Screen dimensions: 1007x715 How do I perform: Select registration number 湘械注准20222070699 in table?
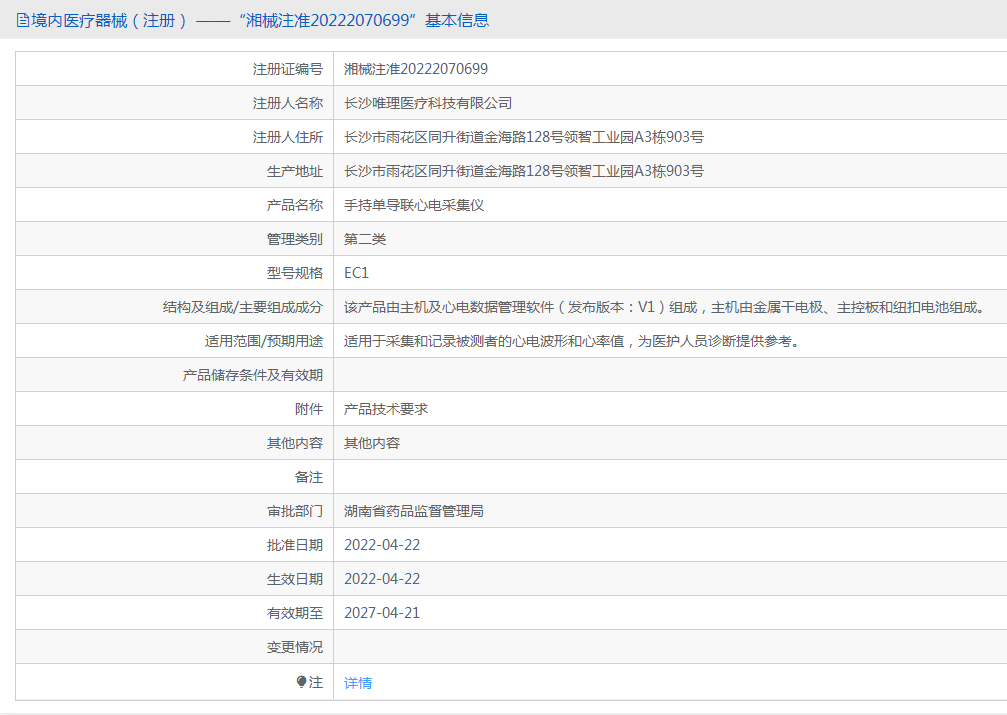point(416,69)
